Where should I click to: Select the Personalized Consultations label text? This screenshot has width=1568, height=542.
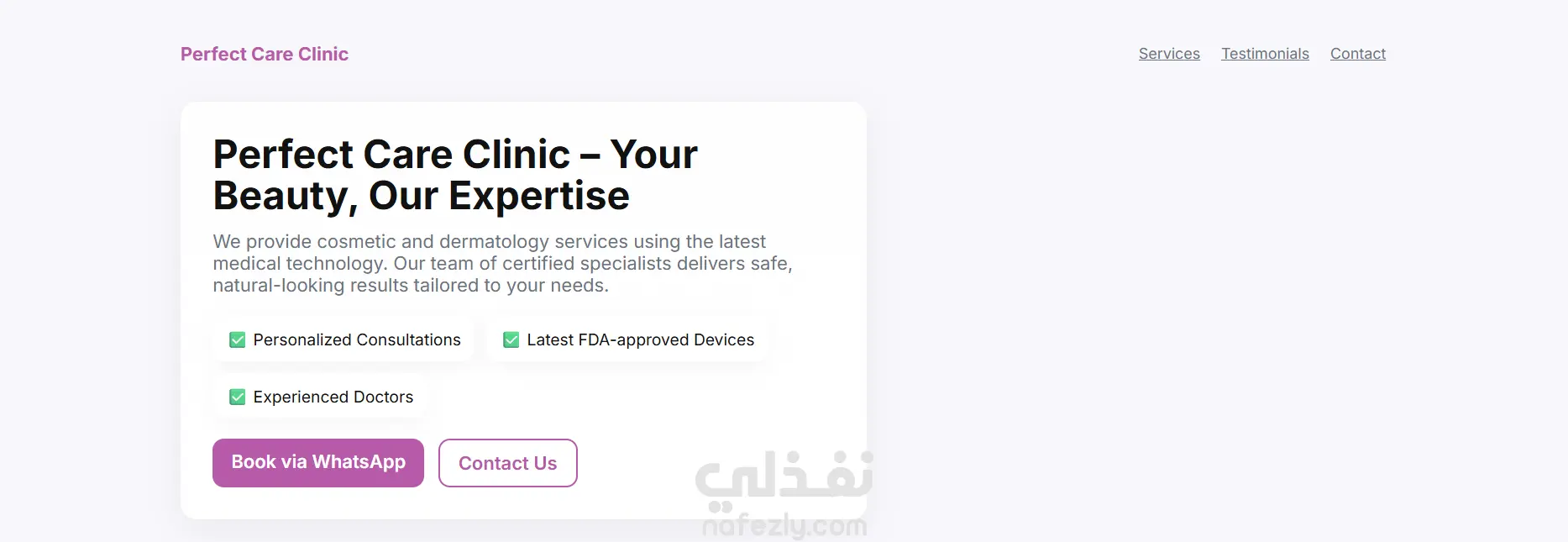click(357, 339)
